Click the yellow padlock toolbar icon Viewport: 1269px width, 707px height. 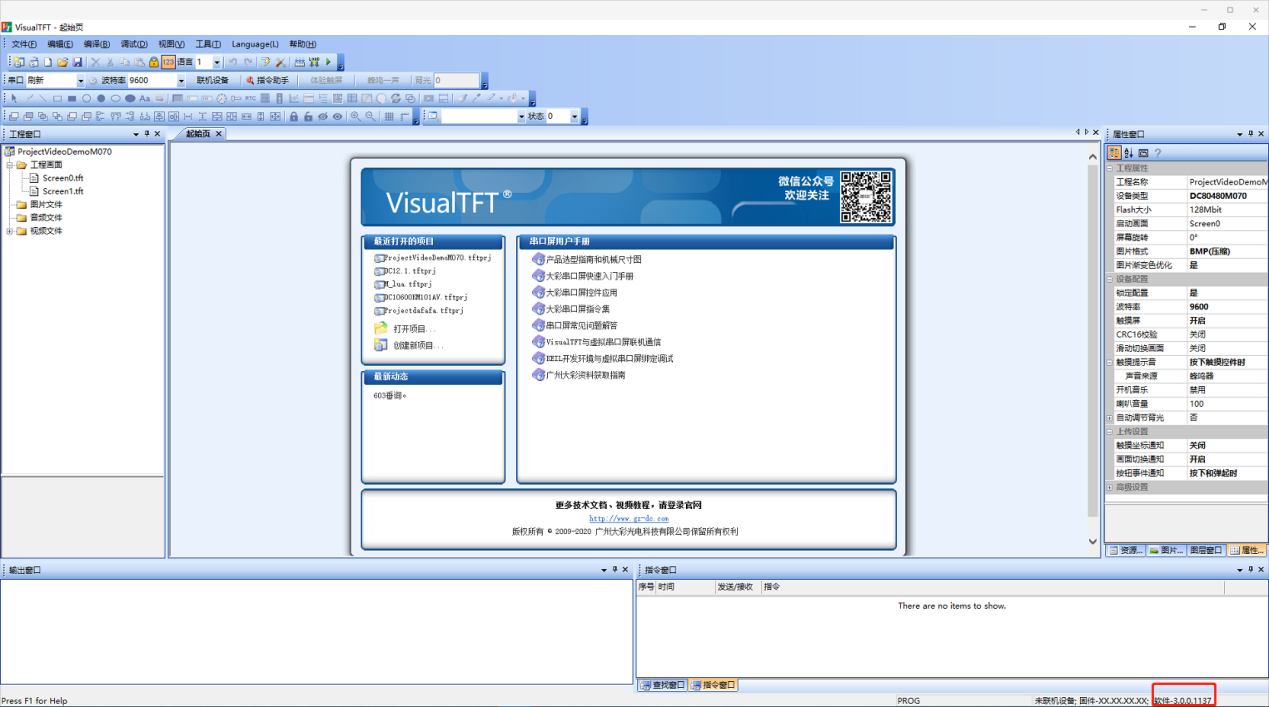point(153,62)
